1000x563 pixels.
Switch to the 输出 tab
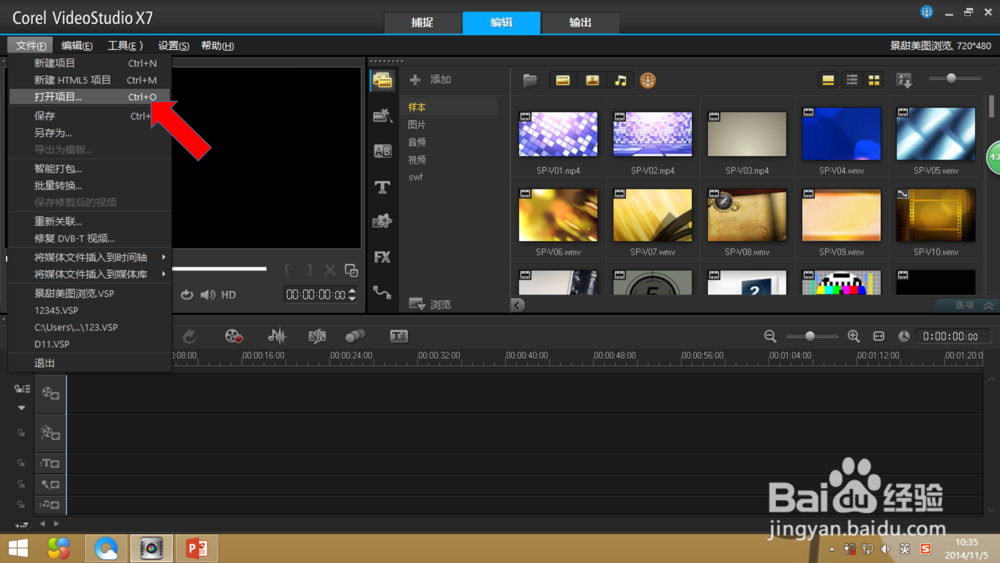pyautogui.click(x=580, y=22)
